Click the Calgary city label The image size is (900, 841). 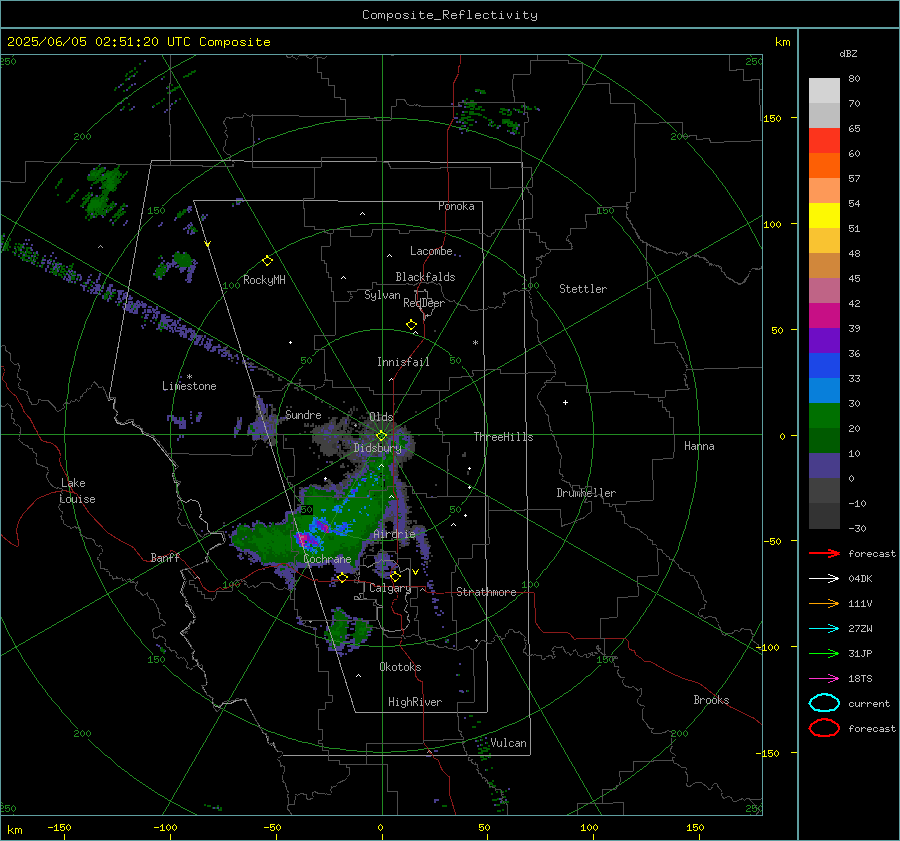(390, 588)
